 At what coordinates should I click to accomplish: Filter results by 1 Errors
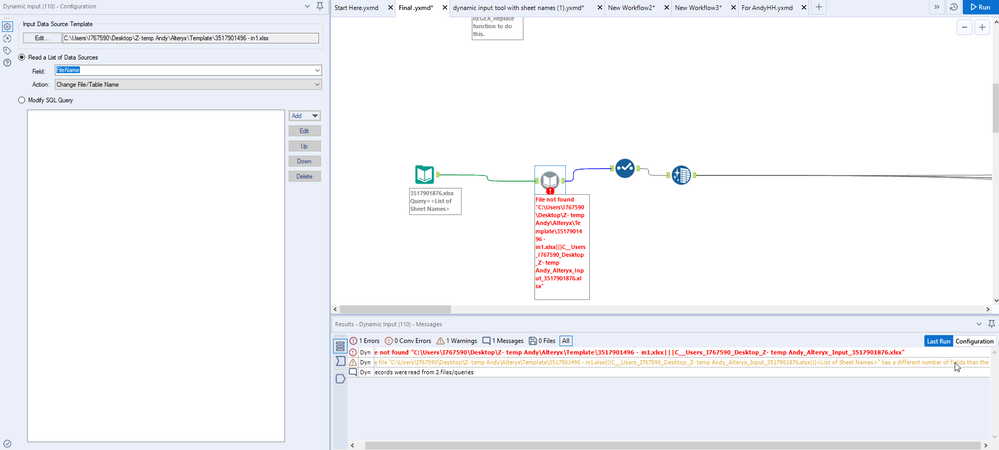click(x=364, y=341)
